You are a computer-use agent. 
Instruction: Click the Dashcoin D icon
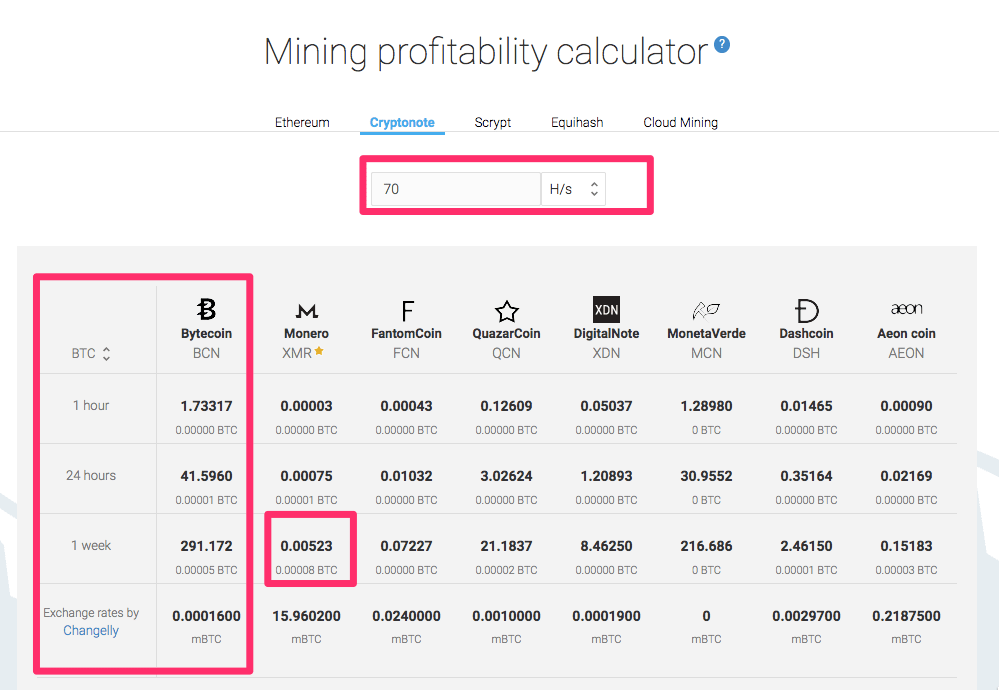pos(806,310)
